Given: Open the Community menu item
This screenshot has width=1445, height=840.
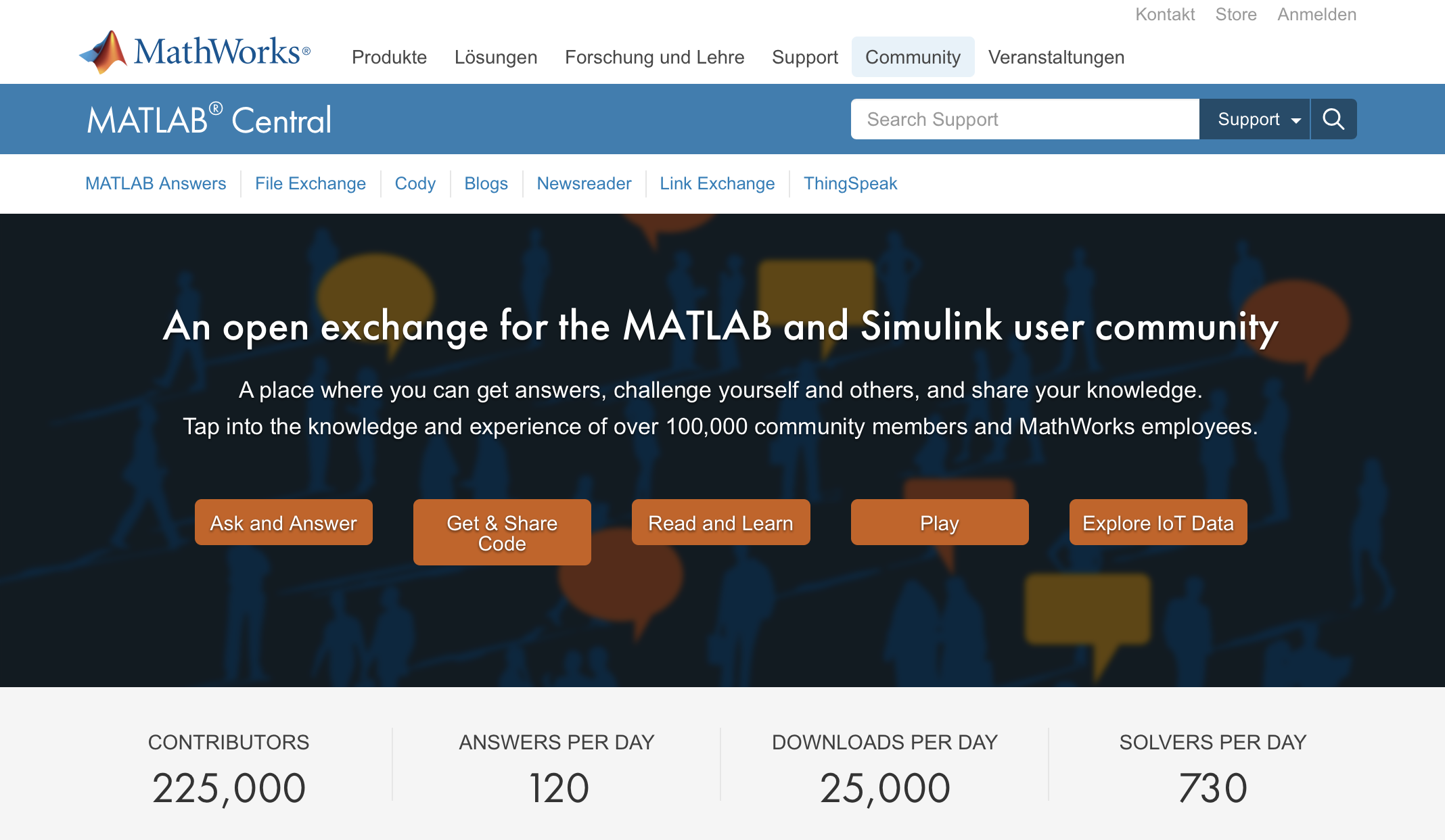Looking at the screenshot, I should (x=913, y=57).
